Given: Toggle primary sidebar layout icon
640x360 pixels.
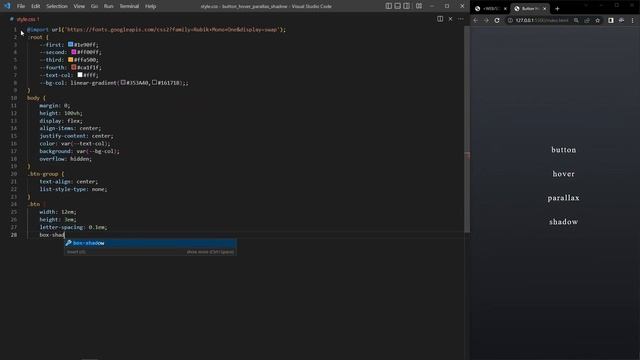Looking at the screenshot, I should tap(389, 6).
